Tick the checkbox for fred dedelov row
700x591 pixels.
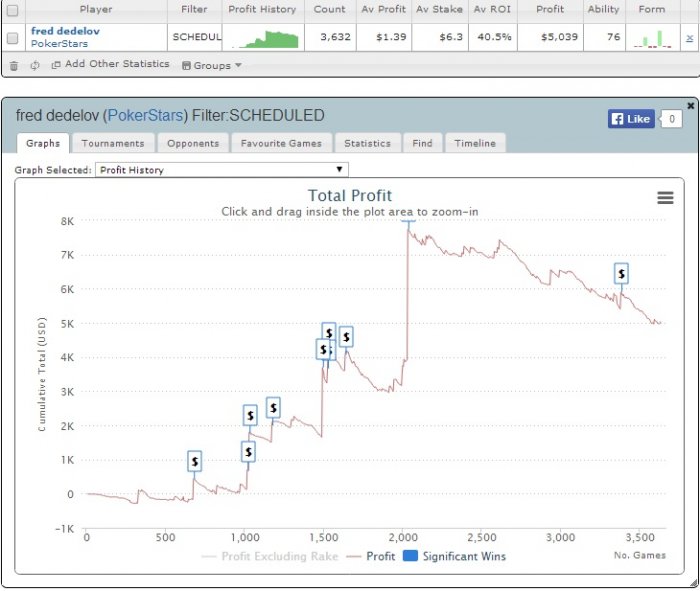click(x=12, y=38)
